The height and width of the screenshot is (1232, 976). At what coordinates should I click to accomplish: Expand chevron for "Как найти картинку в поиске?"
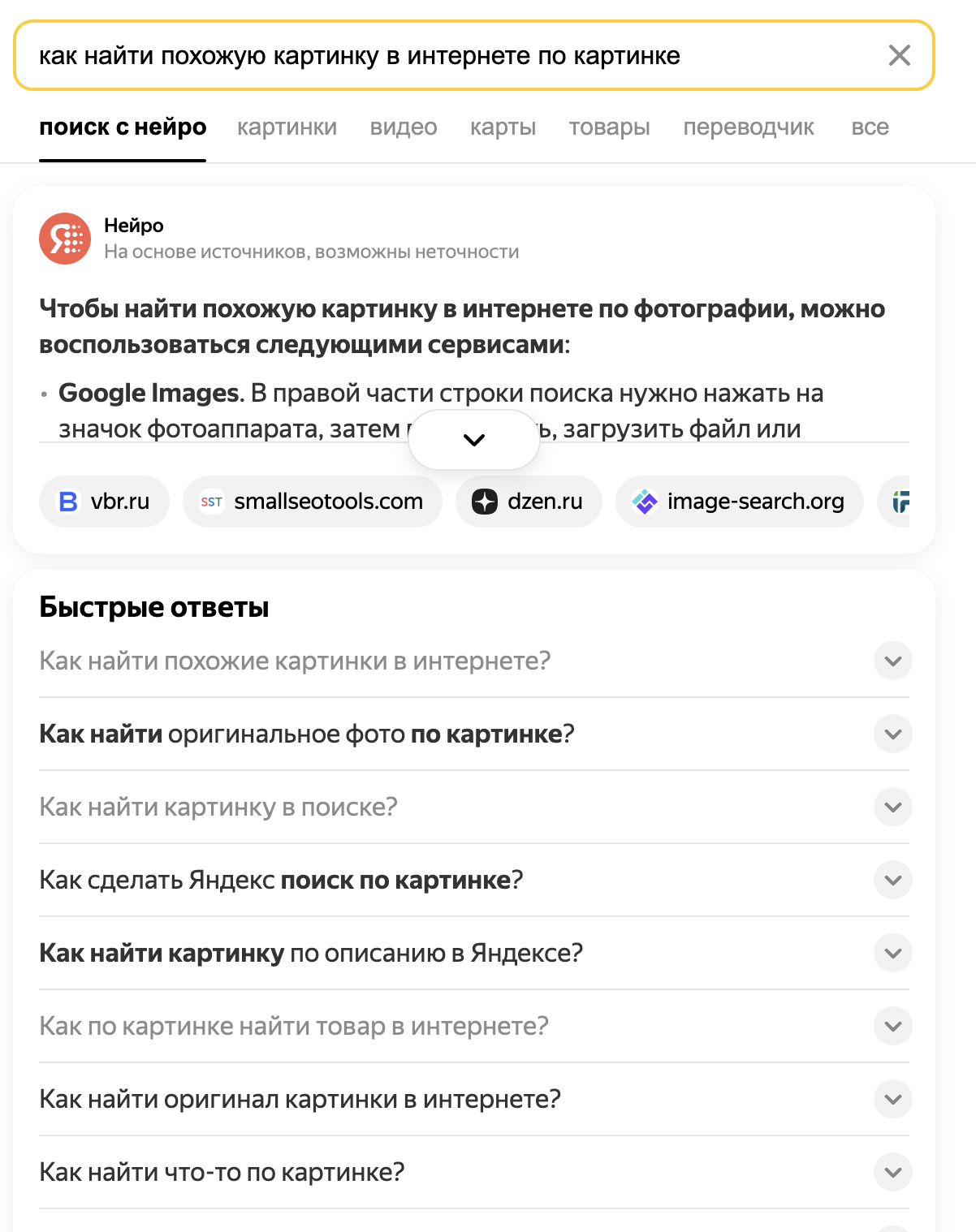pyautogui.click(x=892, y=807)
